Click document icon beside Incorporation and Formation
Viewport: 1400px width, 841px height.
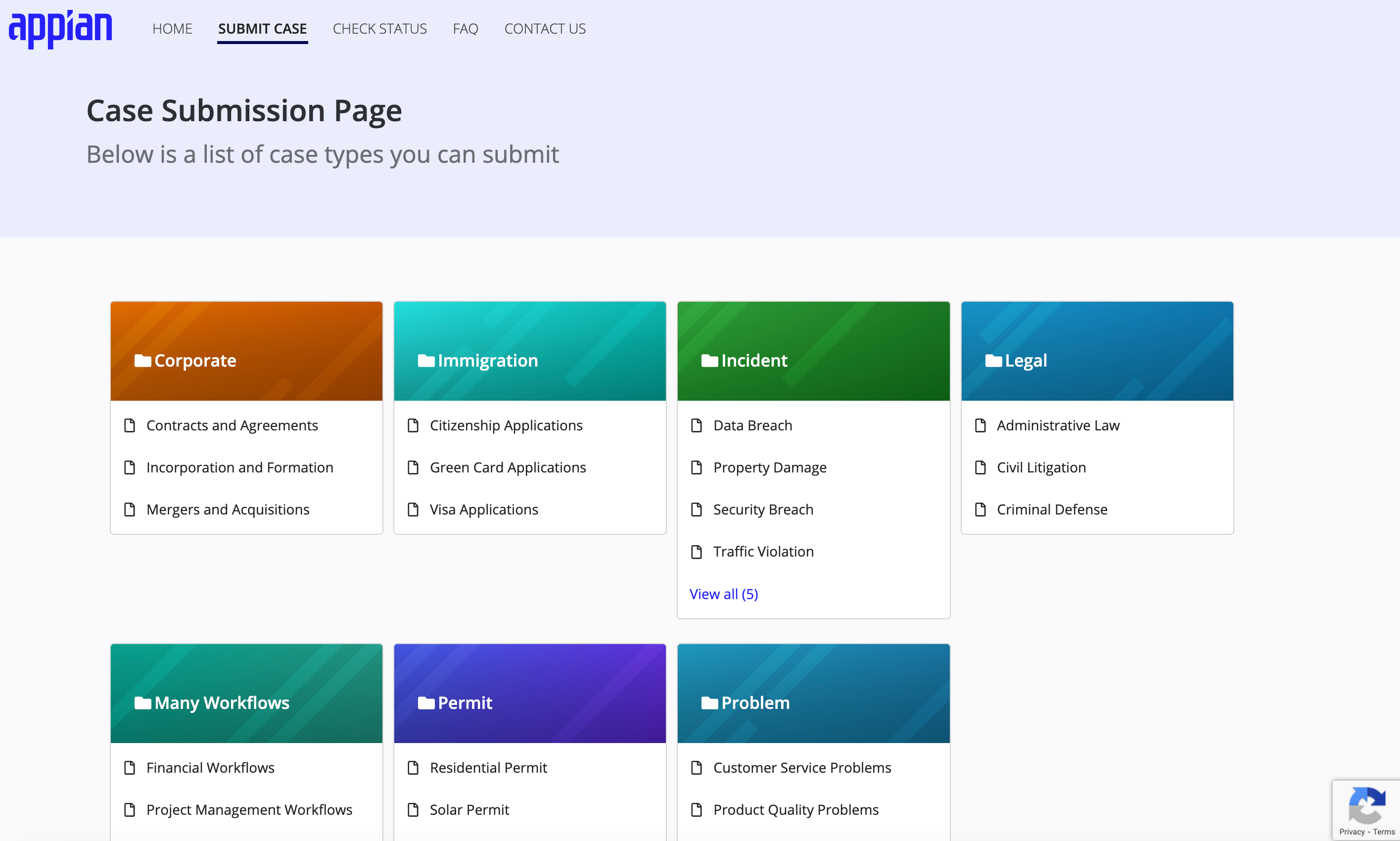pyautogui.click(x=130, y=467)
